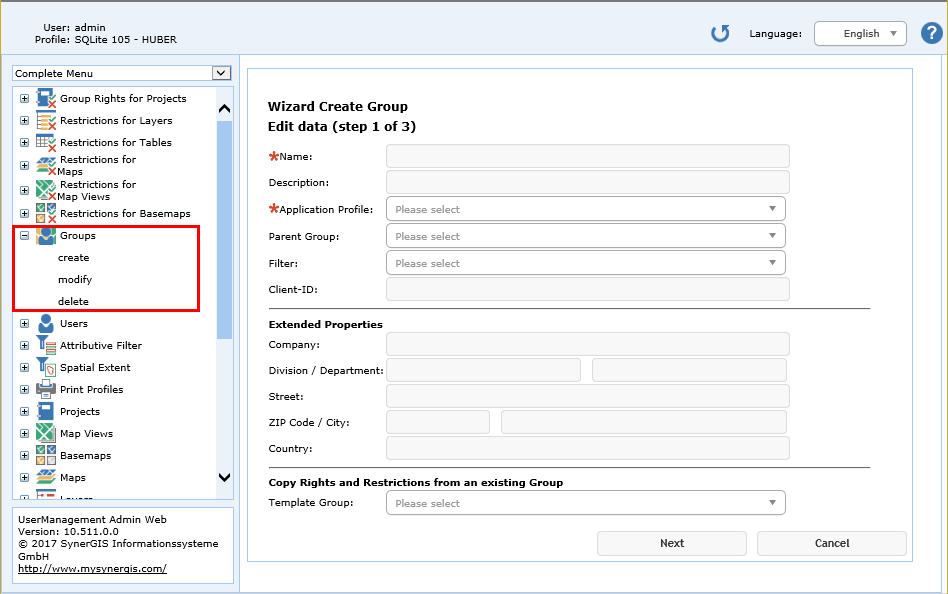Click the Projects notebook icon
This screenshot has width=948, height=594.
coord(45,411)
